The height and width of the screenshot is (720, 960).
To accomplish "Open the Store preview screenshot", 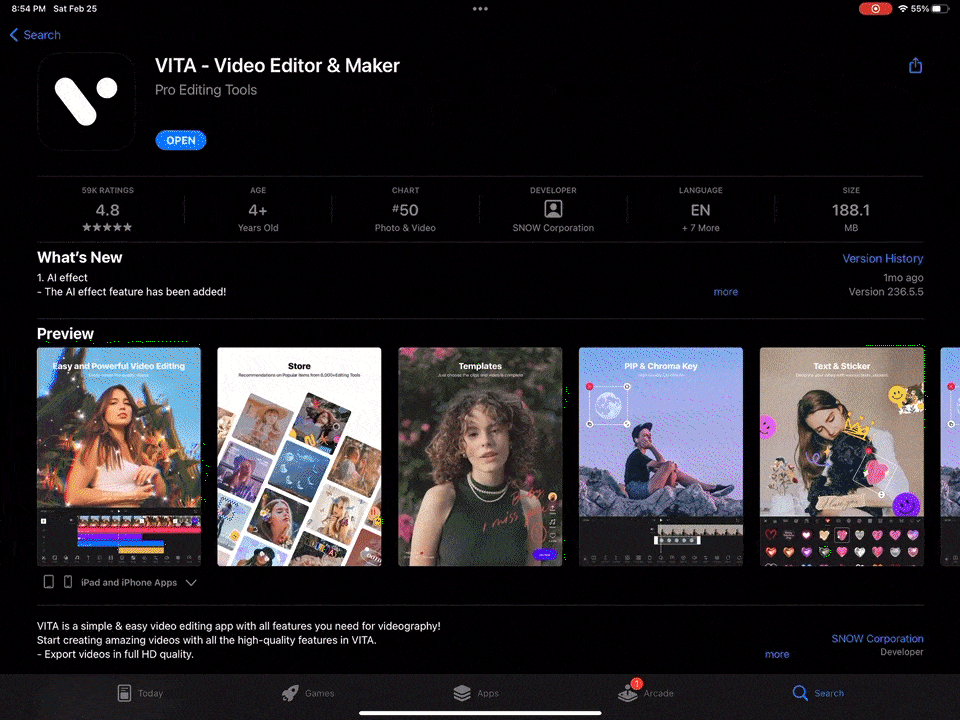I will [x=299, y=457].
